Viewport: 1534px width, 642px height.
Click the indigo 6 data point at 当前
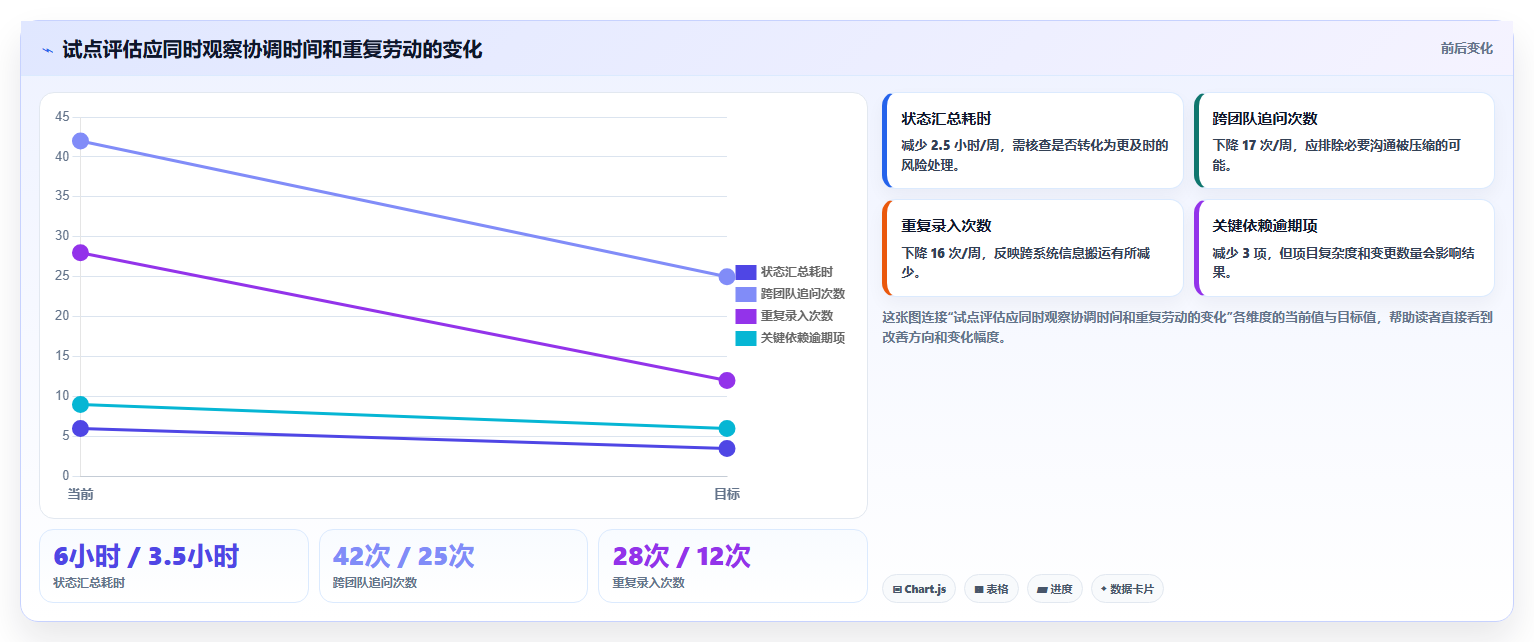coord(80,429)
